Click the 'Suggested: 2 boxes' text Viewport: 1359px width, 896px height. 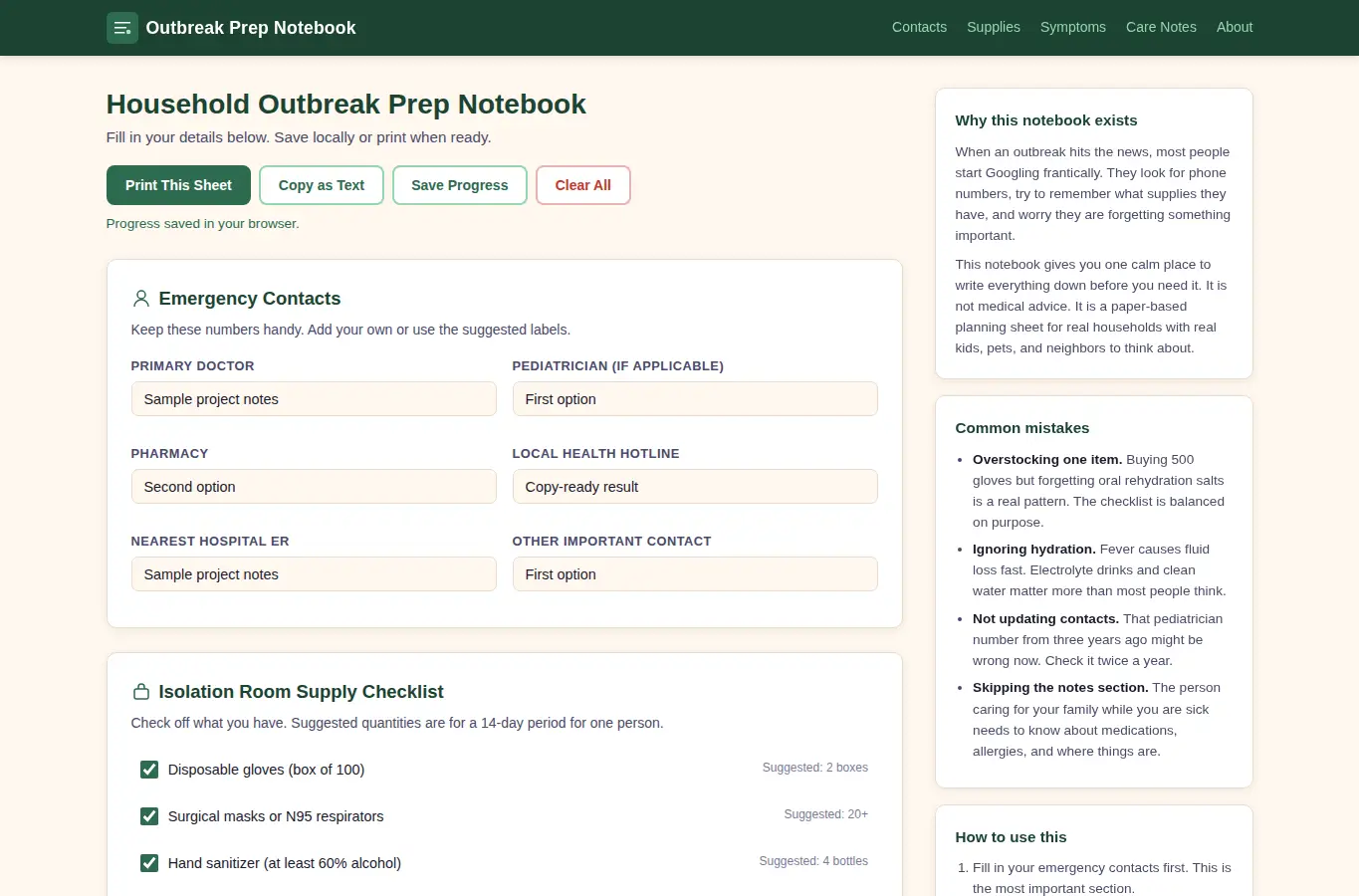coord(815,768)
